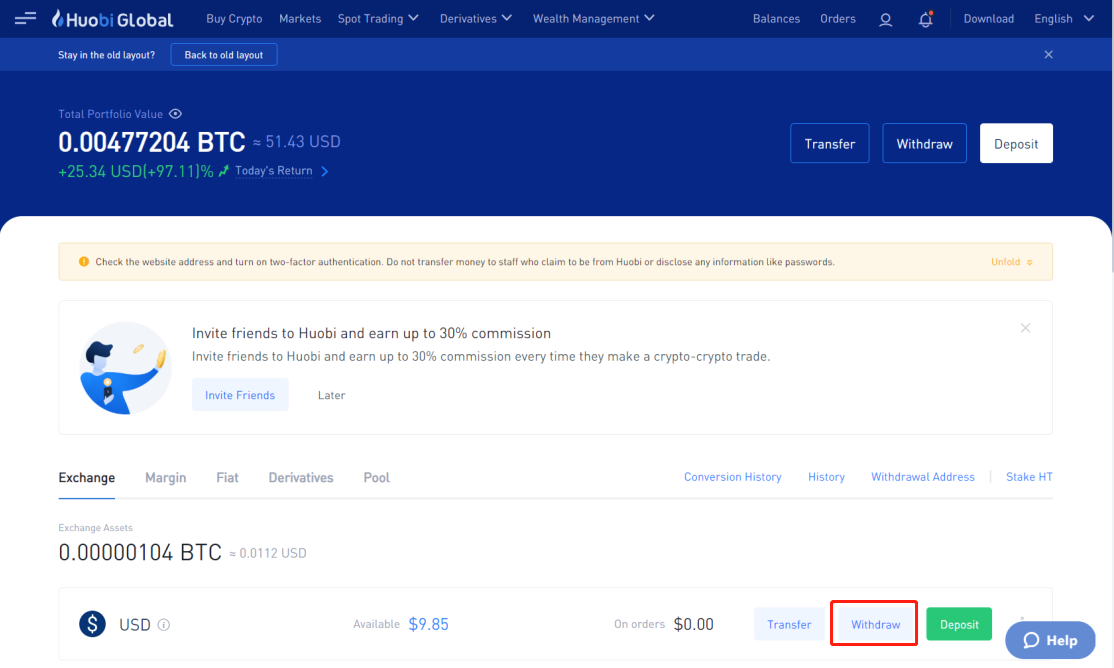Click Transfer in the USD row

[x=789, y=624]
